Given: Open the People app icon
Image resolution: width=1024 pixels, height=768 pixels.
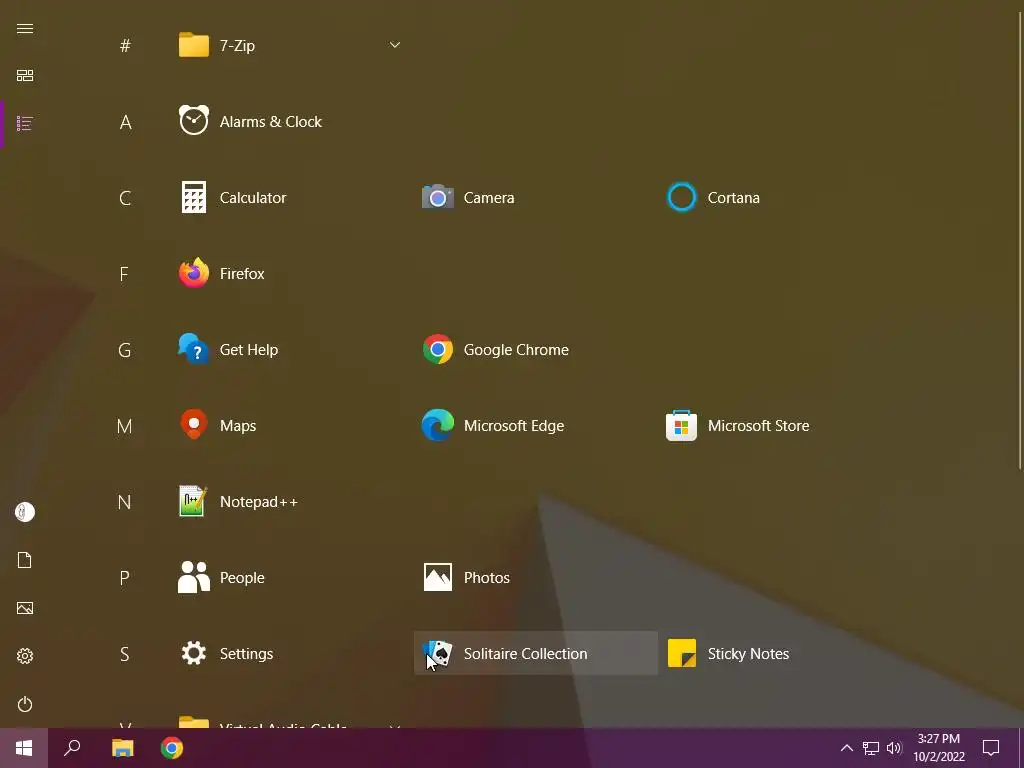Looking at the screenshot, I should [x=194, y=577].
